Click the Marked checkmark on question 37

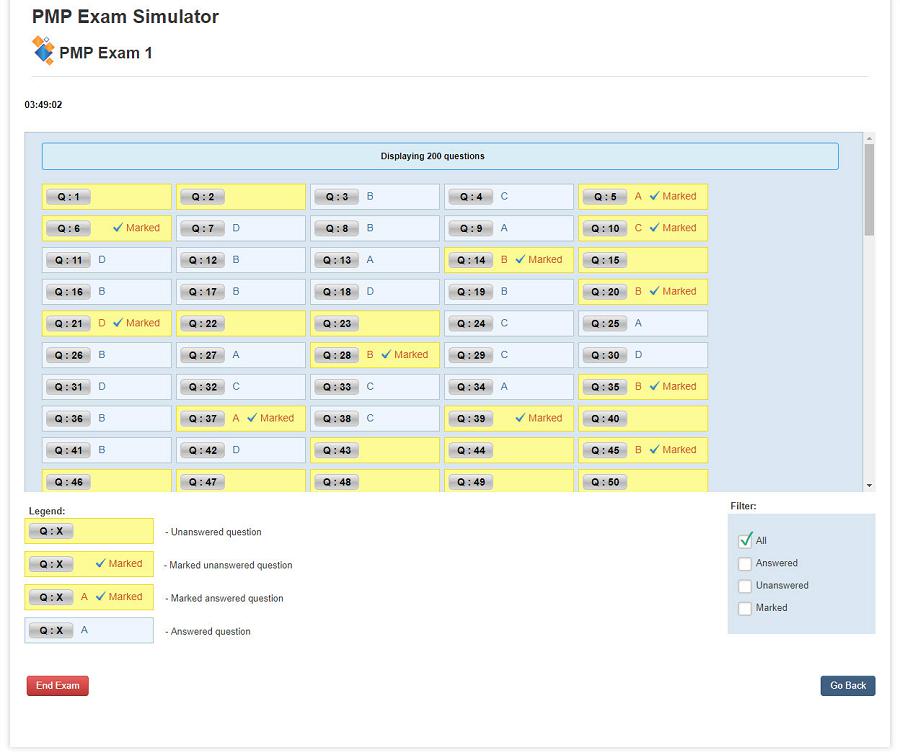(x=253, y=418)
